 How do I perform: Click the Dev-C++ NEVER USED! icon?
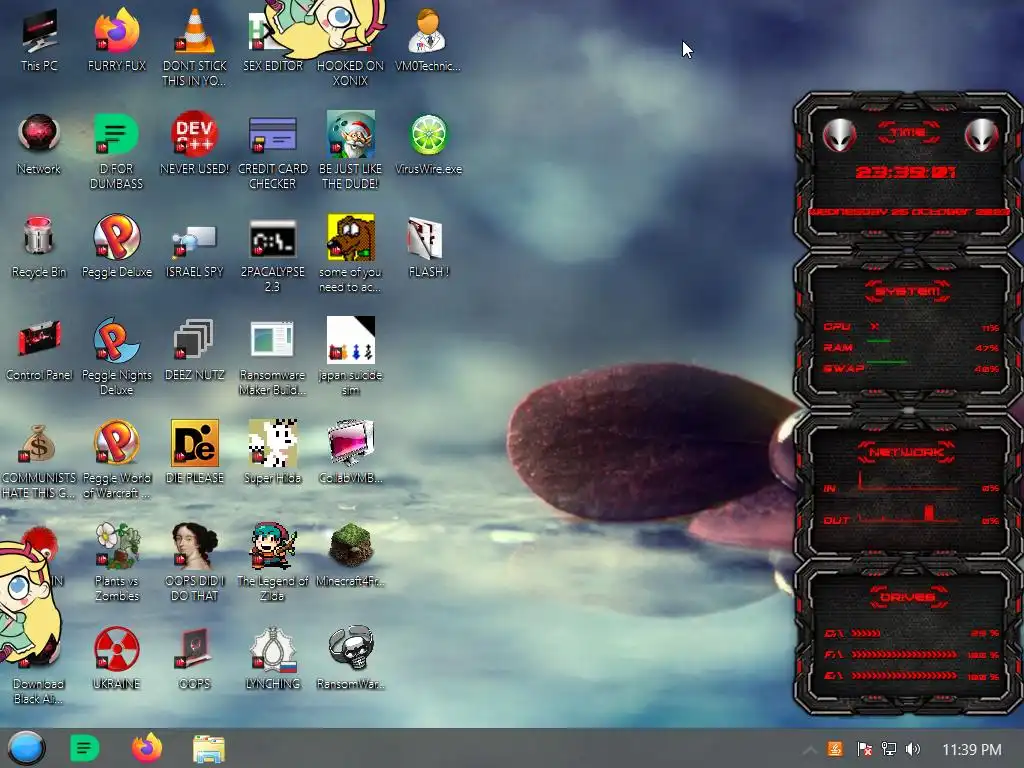[x=195, y=134]
